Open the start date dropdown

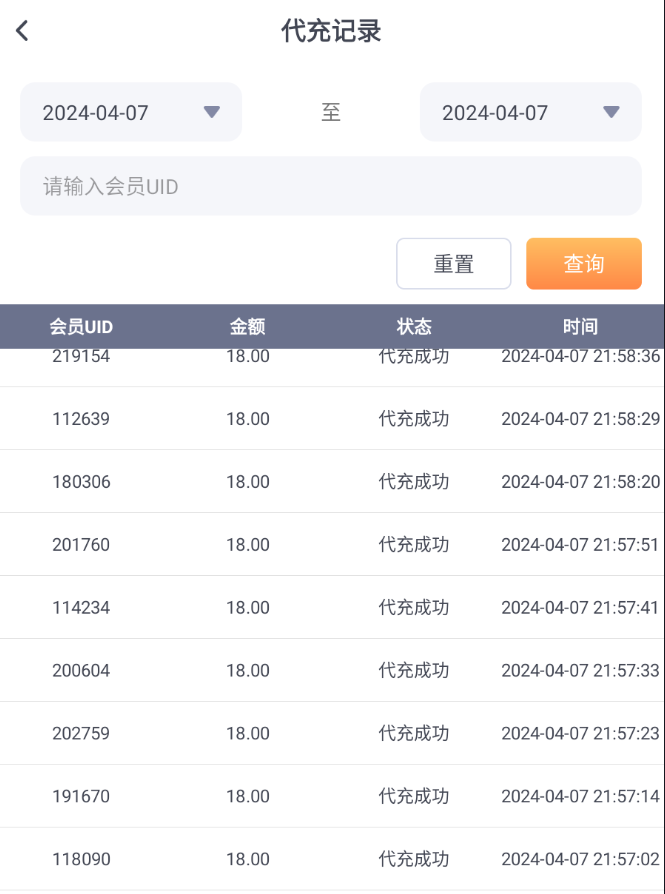click(x=131, y=112)
